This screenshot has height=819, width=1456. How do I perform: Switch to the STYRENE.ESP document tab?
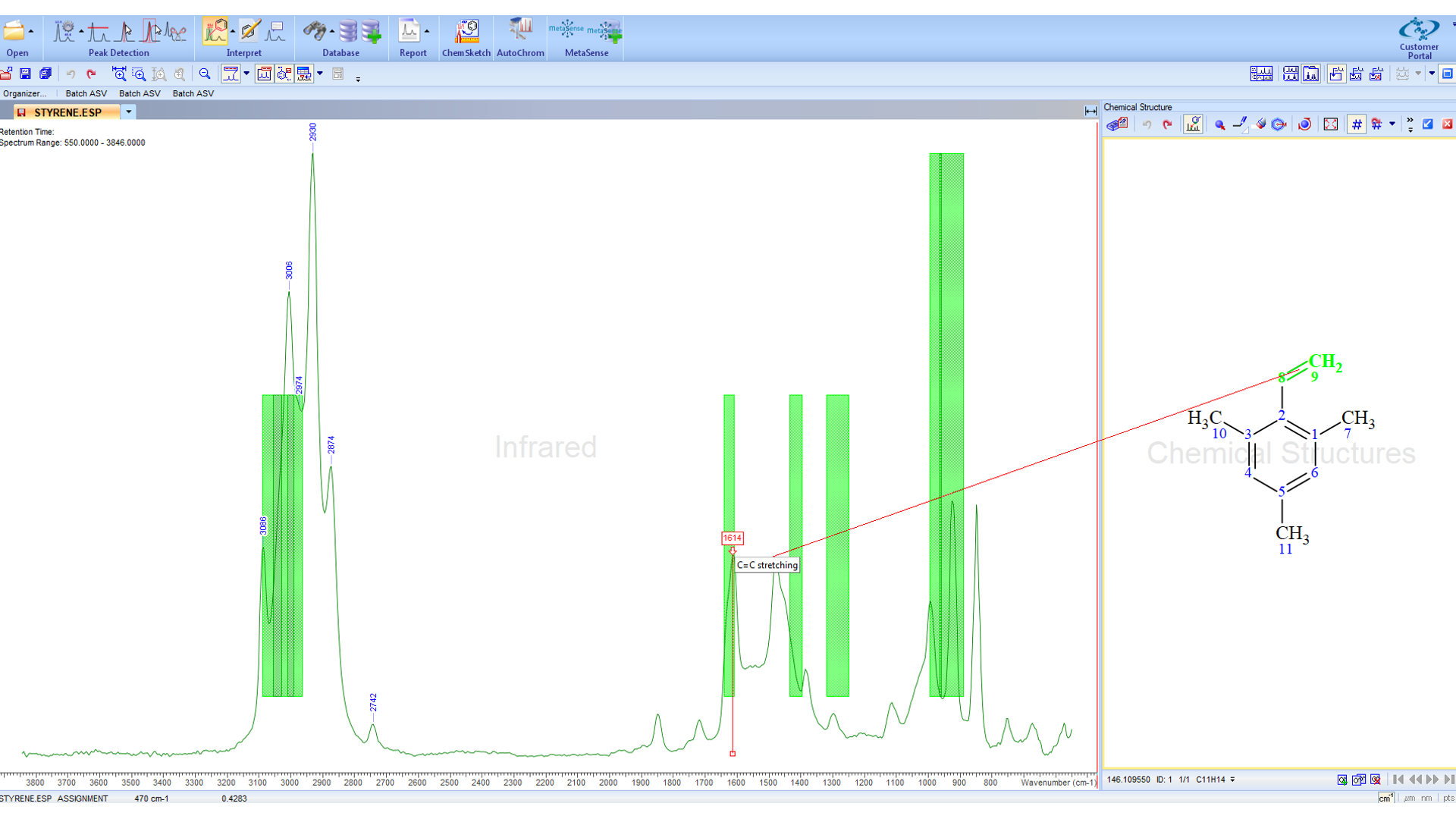(67, 112)
